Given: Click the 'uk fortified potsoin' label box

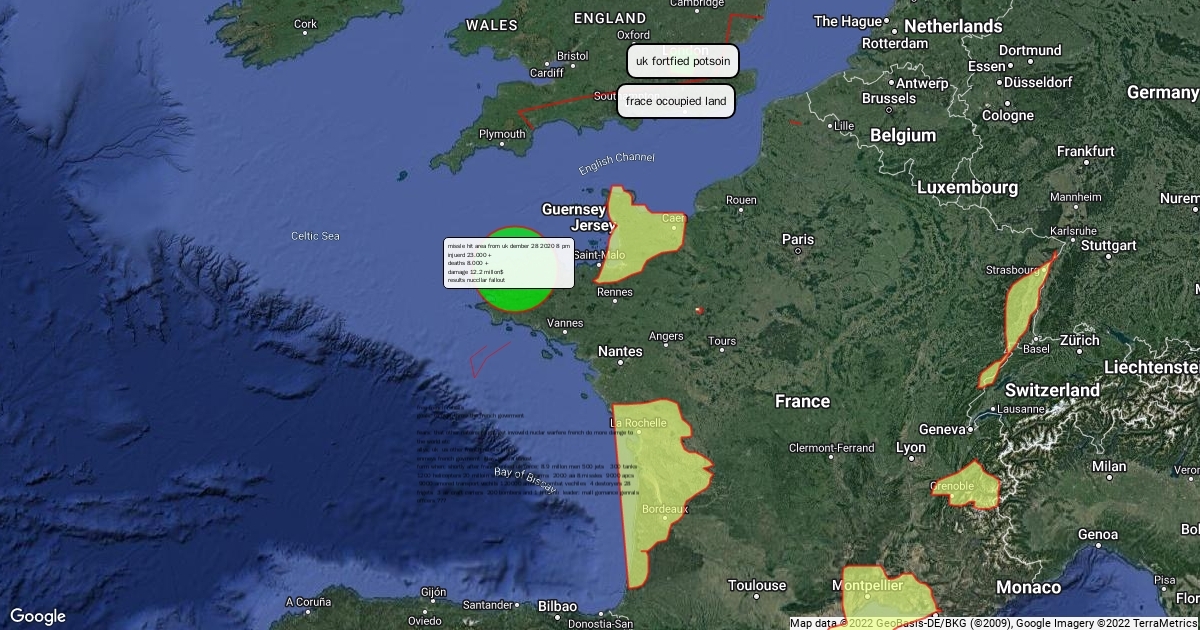Looking at the screenshot, I should coord(683,61).
